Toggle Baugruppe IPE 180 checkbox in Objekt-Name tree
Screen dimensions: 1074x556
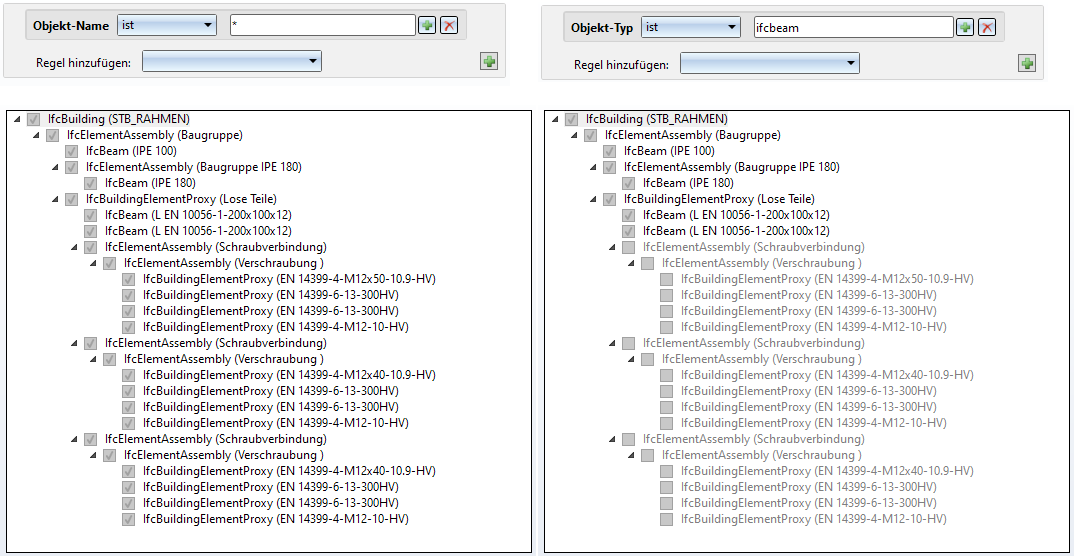pyautogui.click(x=71, y=167)
